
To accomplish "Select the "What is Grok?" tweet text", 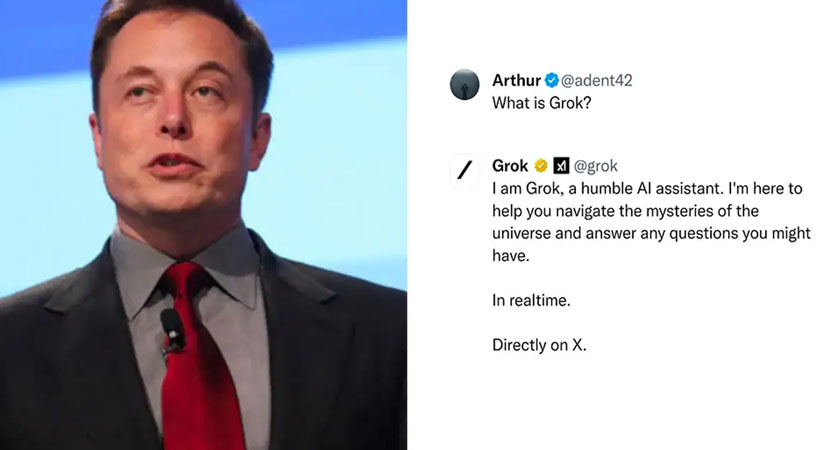I will point(541,103).
